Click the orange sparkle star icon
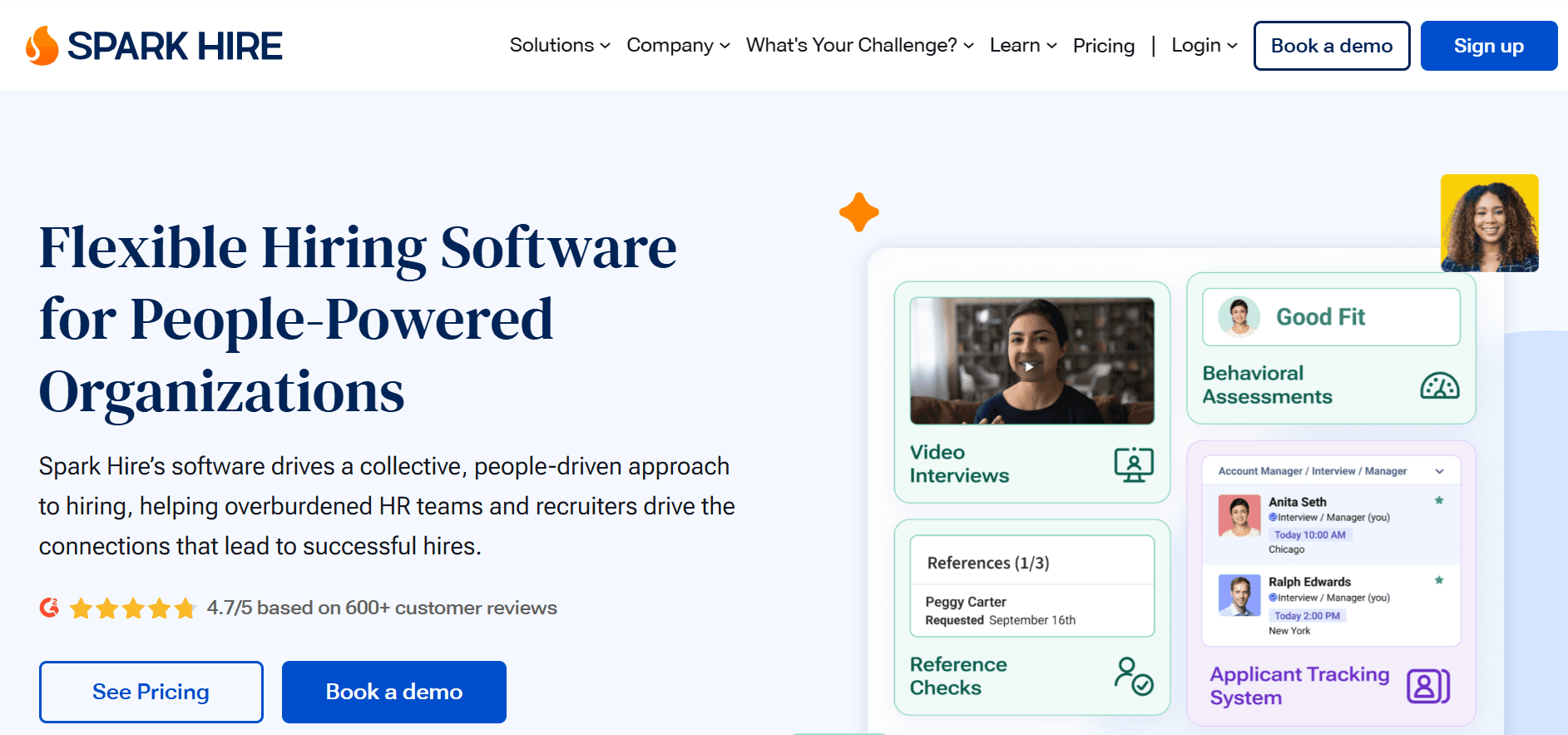The image size is (1568, 735). [x=859, y=212]
